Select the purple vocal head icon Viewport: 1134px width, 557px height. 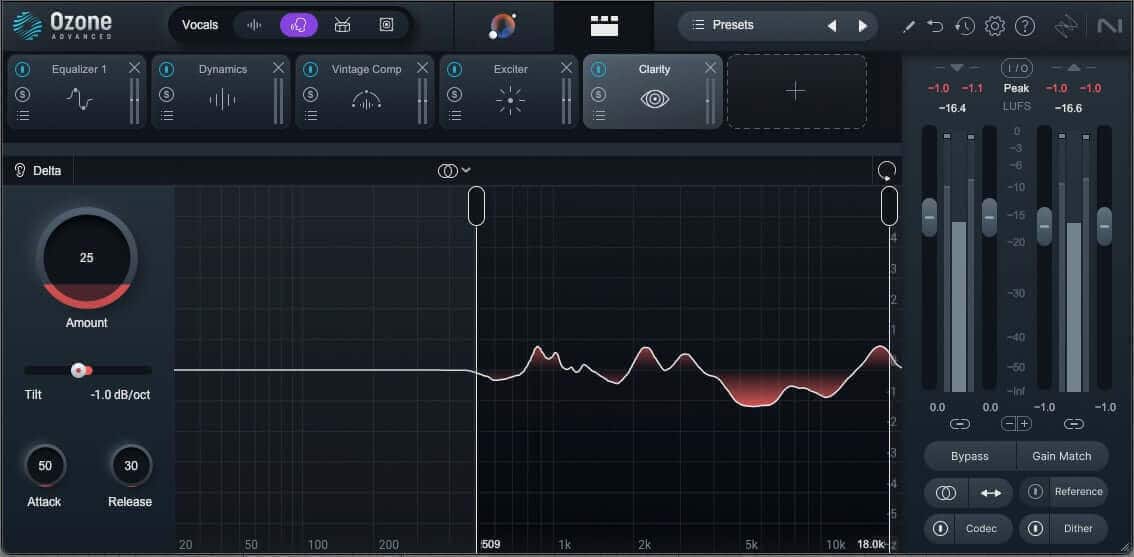(x=298, y=25)
